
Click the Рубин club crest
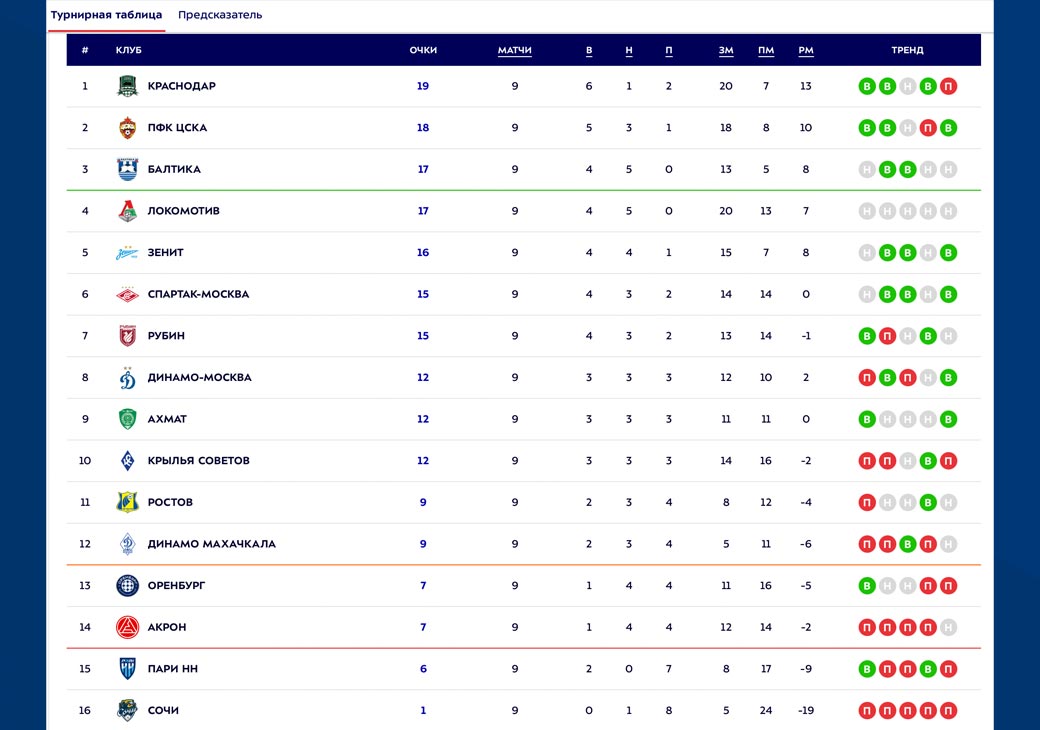pos(127,336)
